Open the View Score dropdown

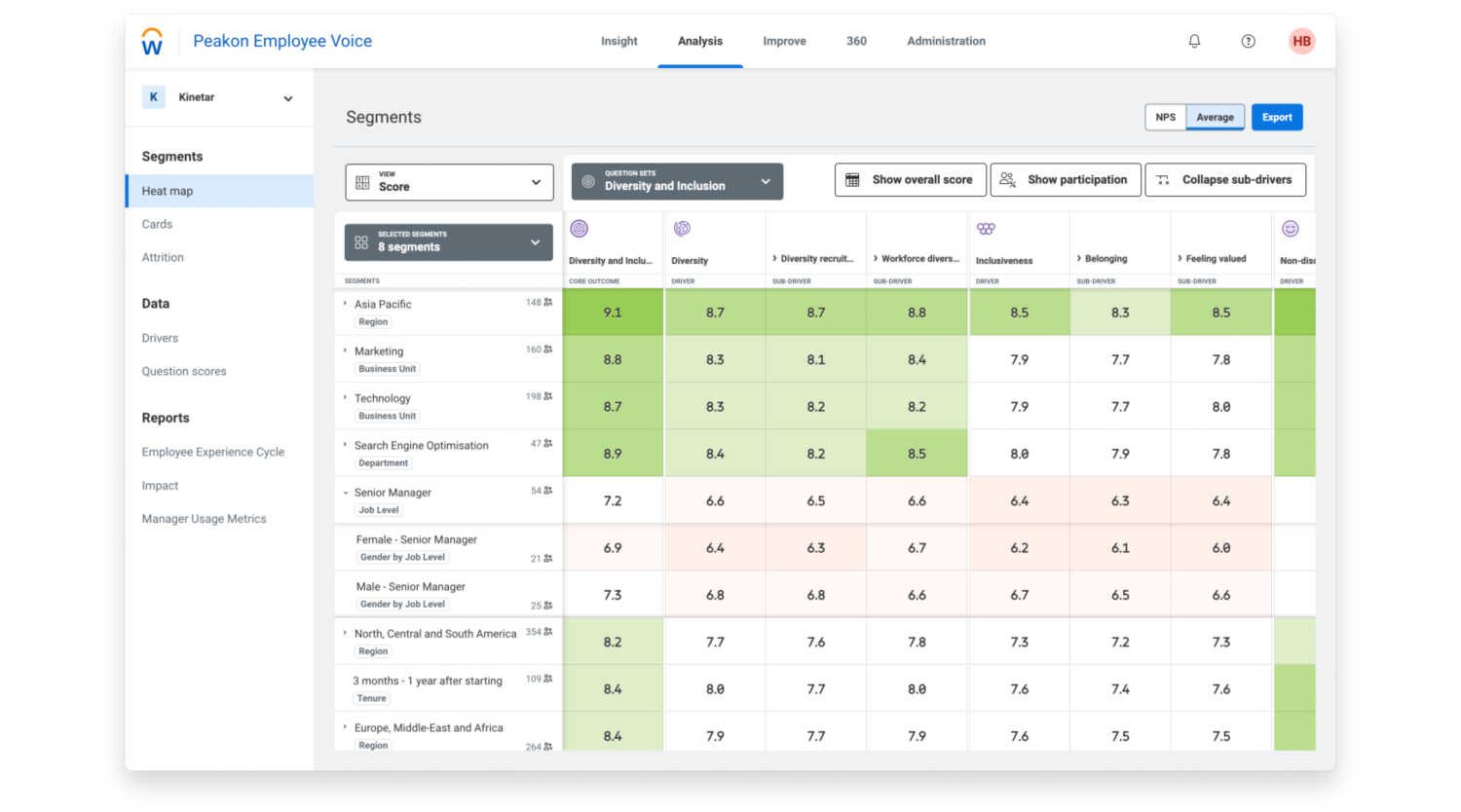[x=449, y=182]
